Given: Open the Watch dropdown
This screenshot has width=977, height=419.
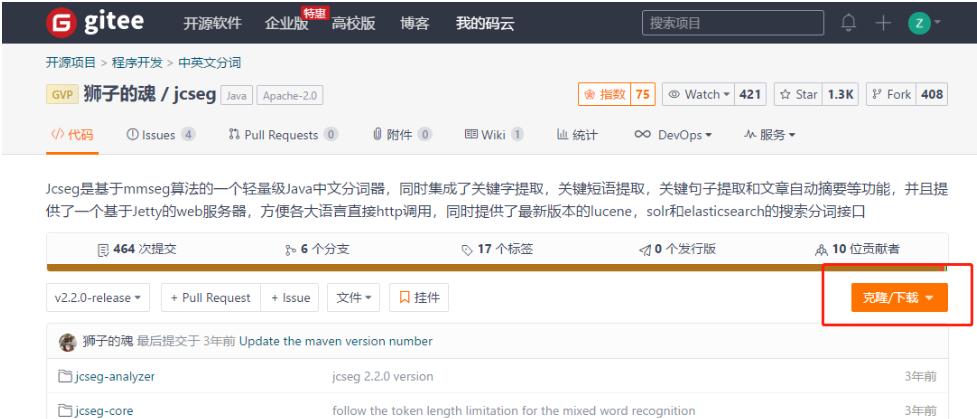Looking at the screenshot, I should click(698, 94).
